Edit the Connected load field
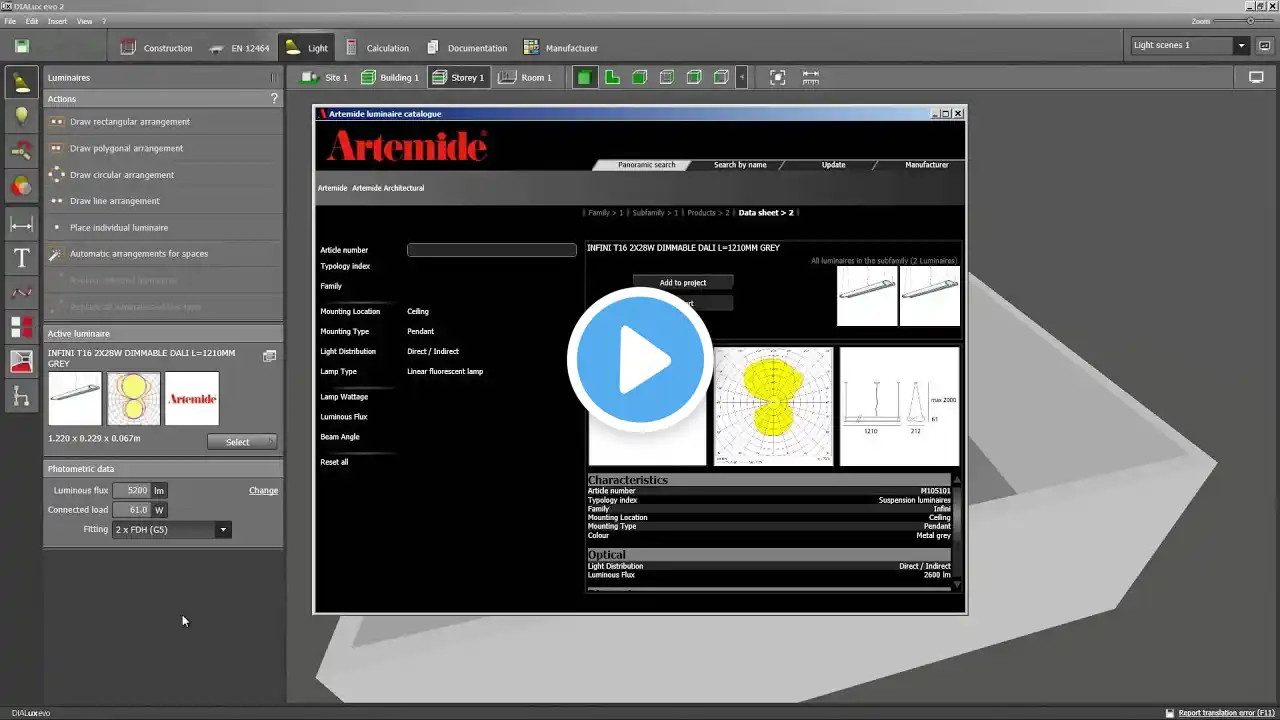Screen dimensions: 1280x720 132,510
